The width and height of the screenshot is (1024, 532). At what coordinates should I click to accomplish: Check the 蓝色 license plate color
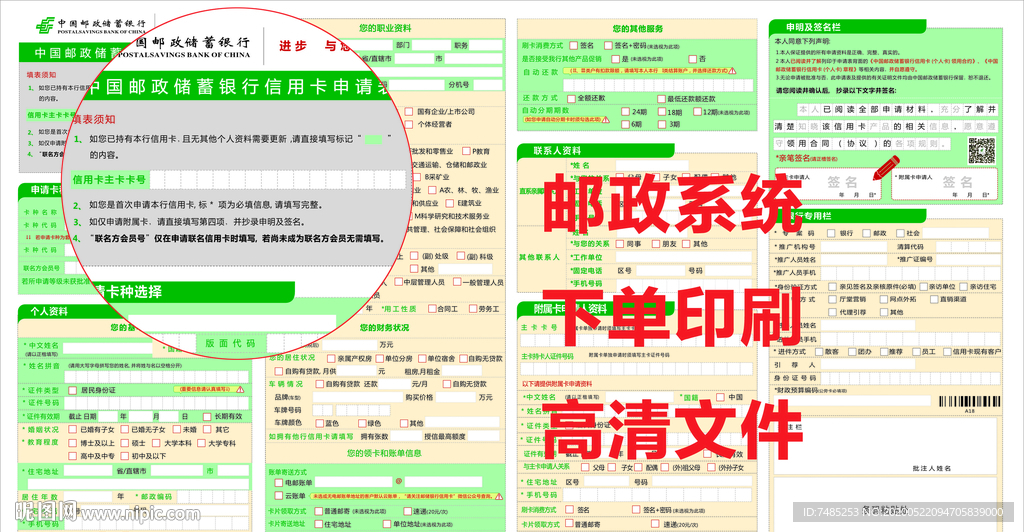[317, 423]
